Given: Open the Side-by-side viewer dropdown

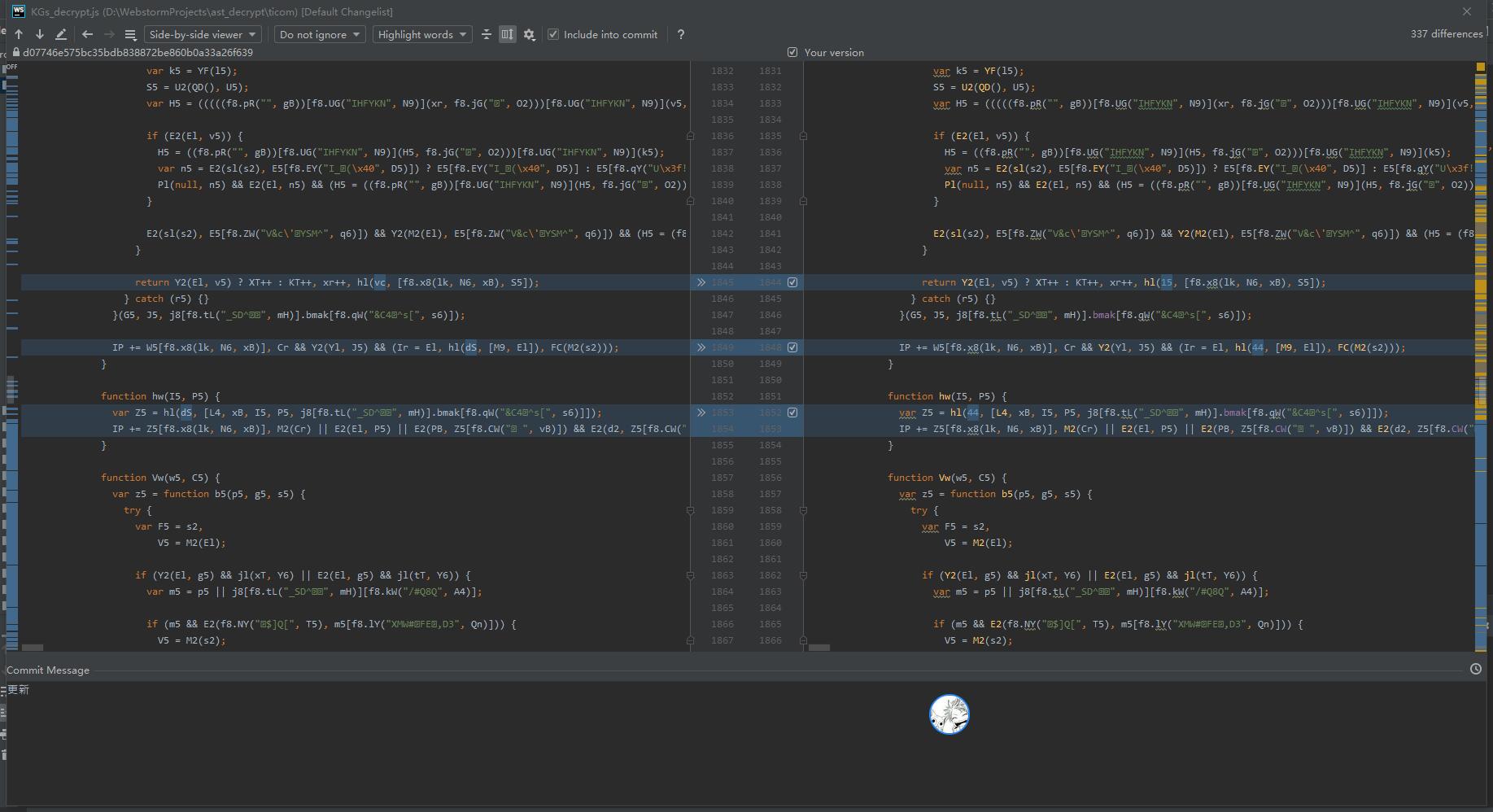Looking at the screenshot, I should (x=203, y=34).
